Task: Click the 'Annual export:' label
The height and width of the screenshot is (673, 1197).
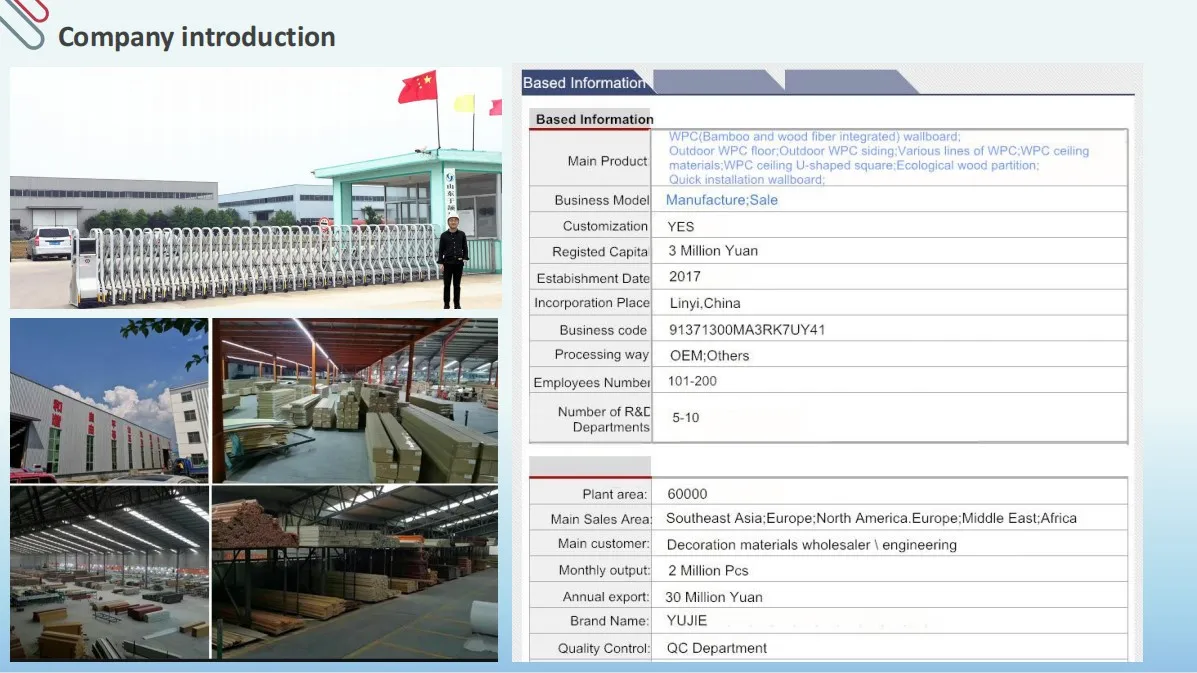Action: tap(605, 597)
